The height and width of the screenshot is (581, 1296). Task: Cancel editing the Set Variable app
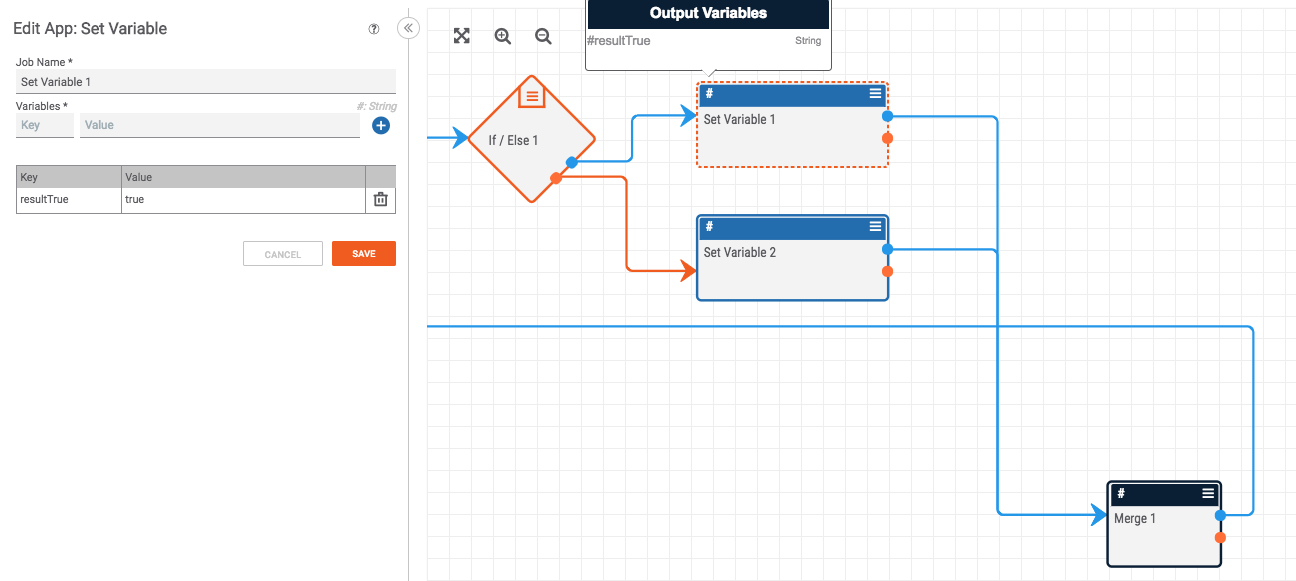click(x=282, y=254)
